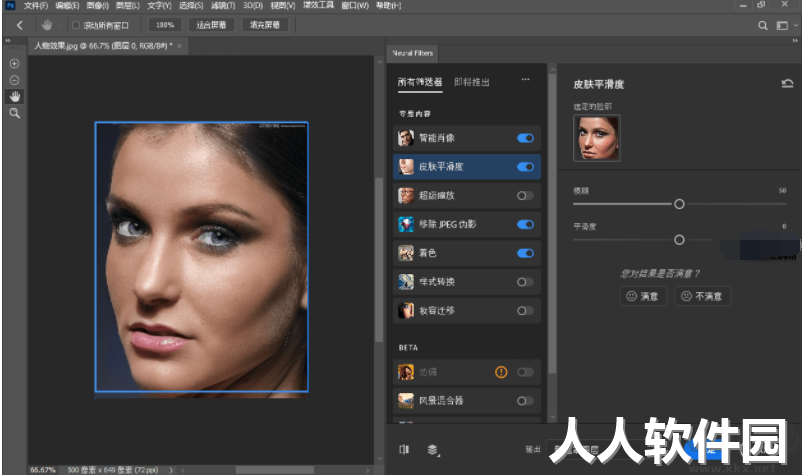Select the Neural Filters panel tab
Viewport: 803px width, 475px height.
pyautogui.click(x=412, y=53)
